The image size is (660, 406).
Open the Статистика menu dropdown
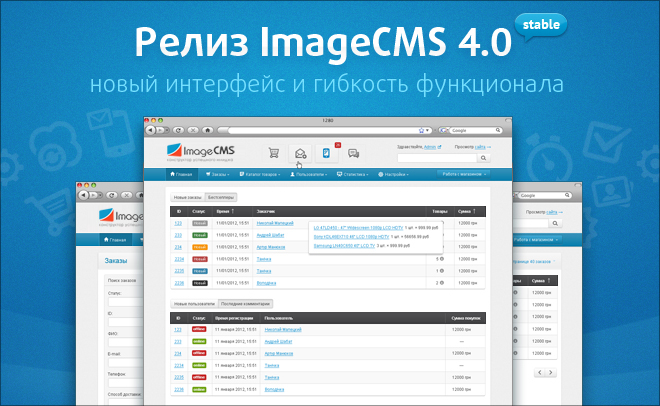click(353, 174)
